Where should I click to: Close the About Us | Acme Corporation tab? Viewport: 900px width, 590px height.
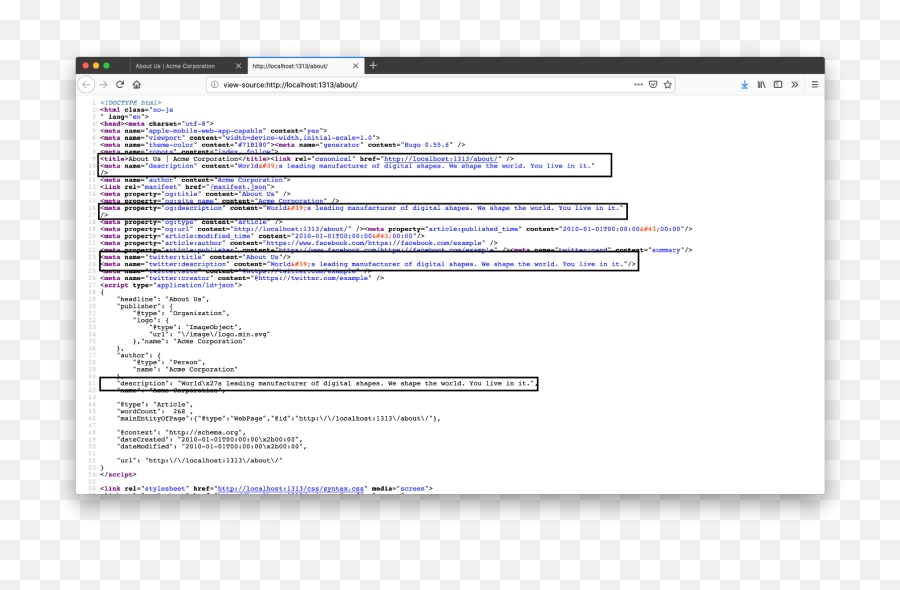[238, 66]
